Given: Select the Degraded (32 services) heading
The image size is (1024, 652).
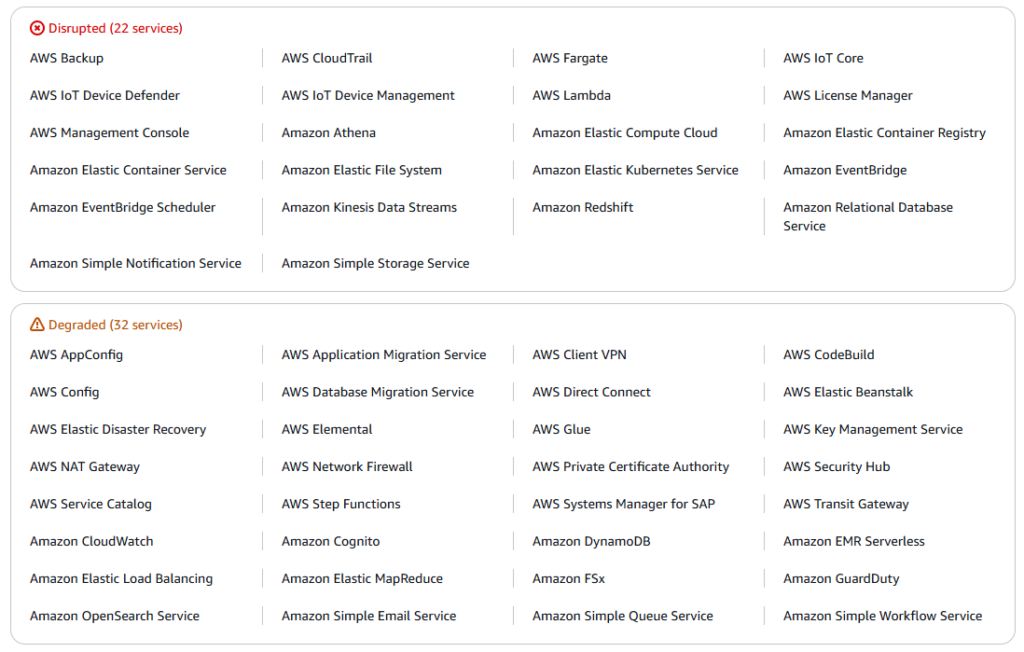Looking at the screenshot, I should pyautogui.click(x=115, y=325).
